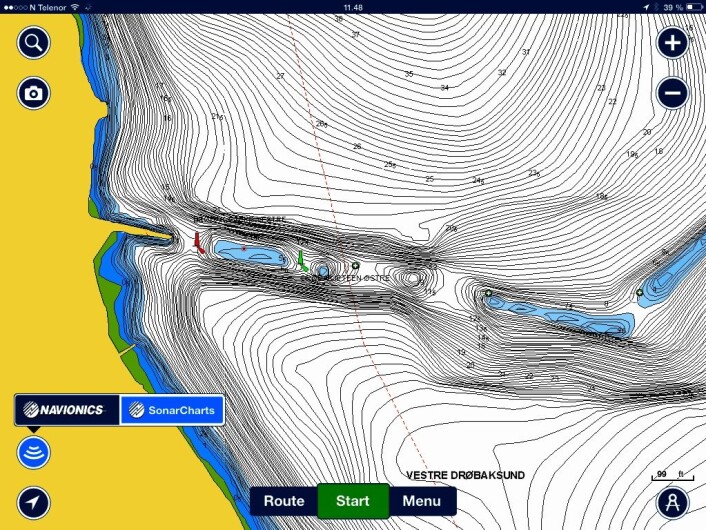Select the SonarCharts chart option
The width and height of the screenshot is (706, 530).
tap(172, 410)
